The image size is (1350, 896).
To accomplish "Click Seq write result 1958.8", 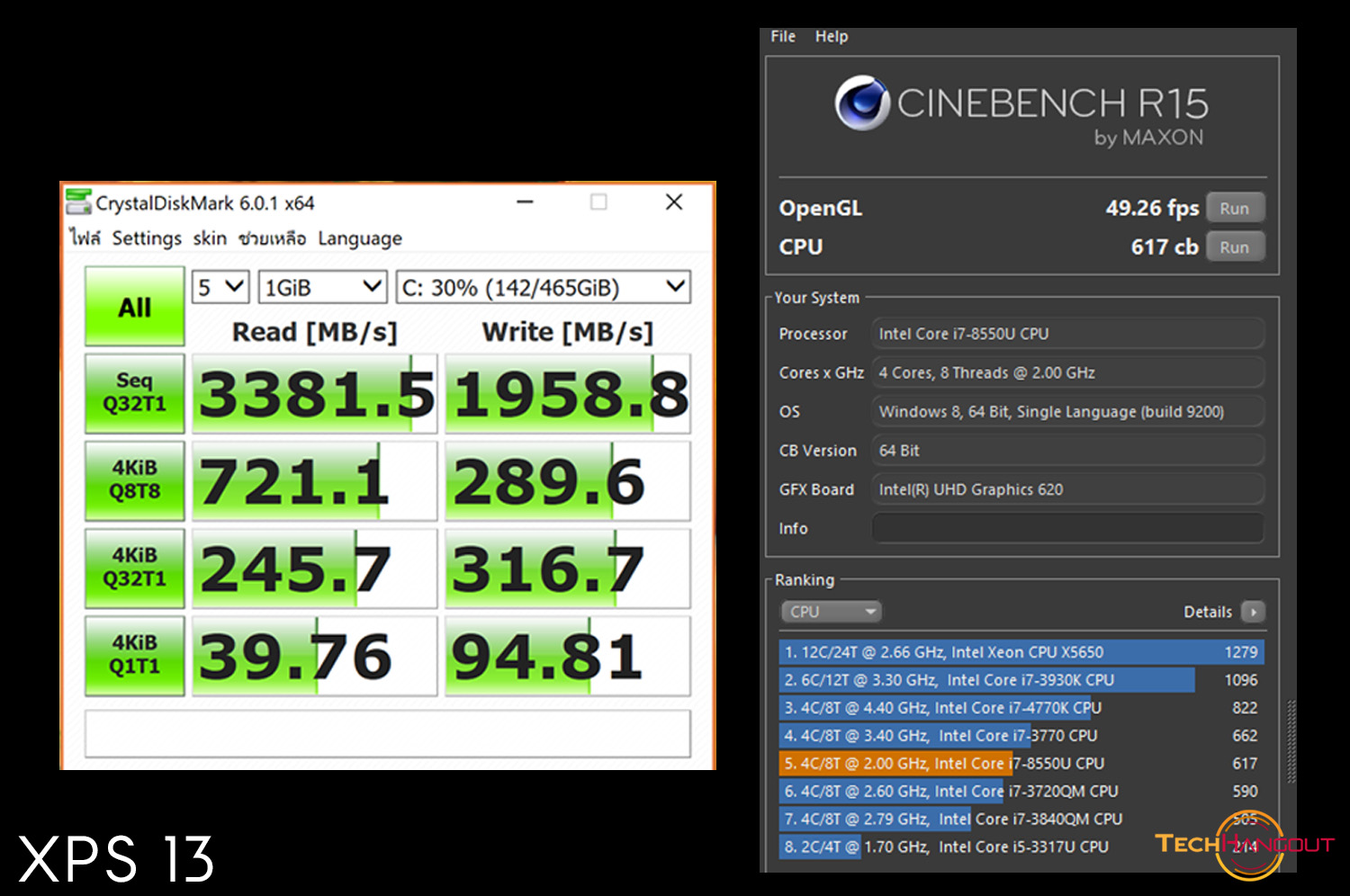I will (568, 393).
